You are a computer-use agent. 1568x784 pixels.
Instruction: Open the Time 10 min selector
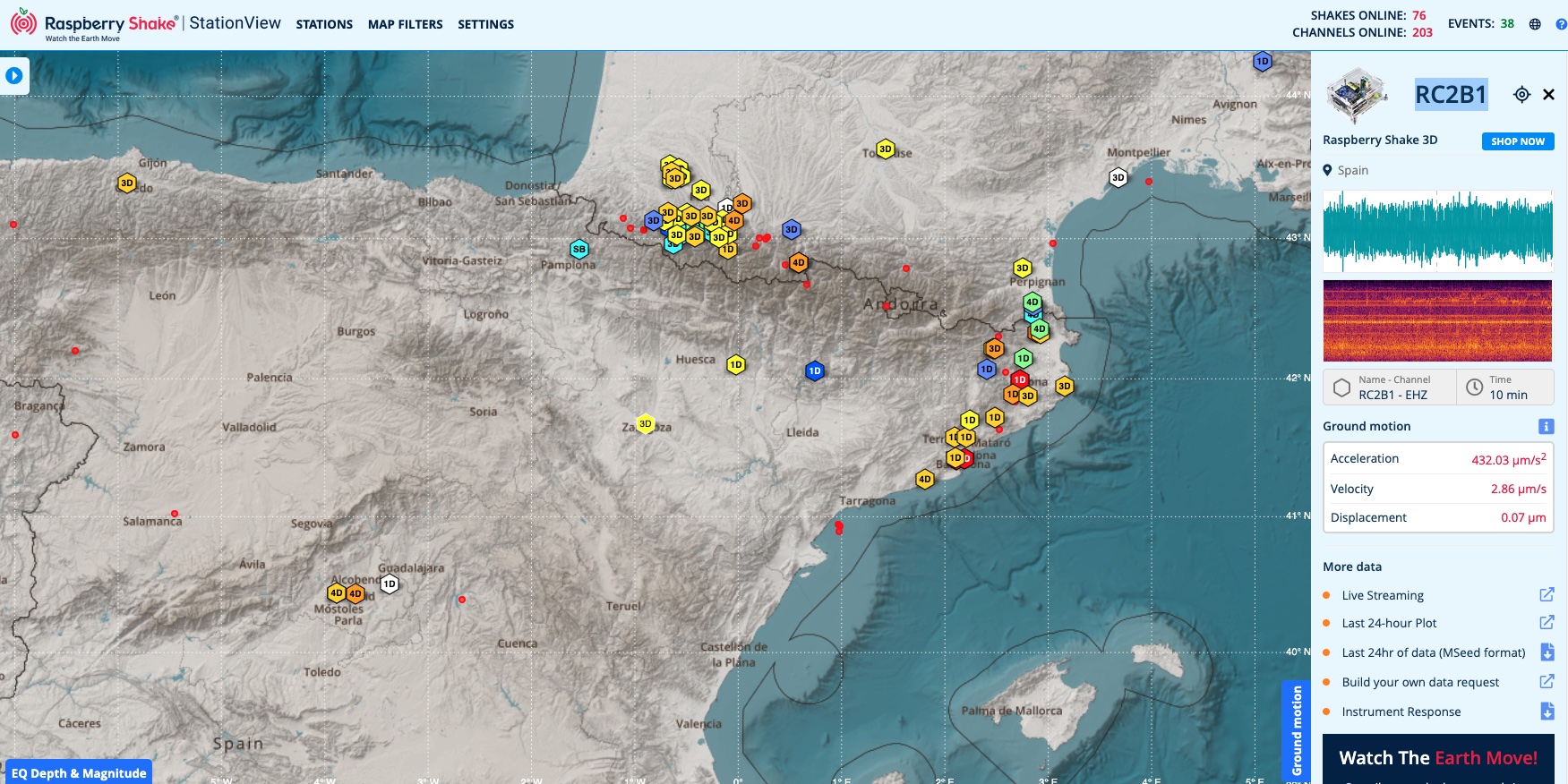pyautogui.click(x=1505, y=388)
